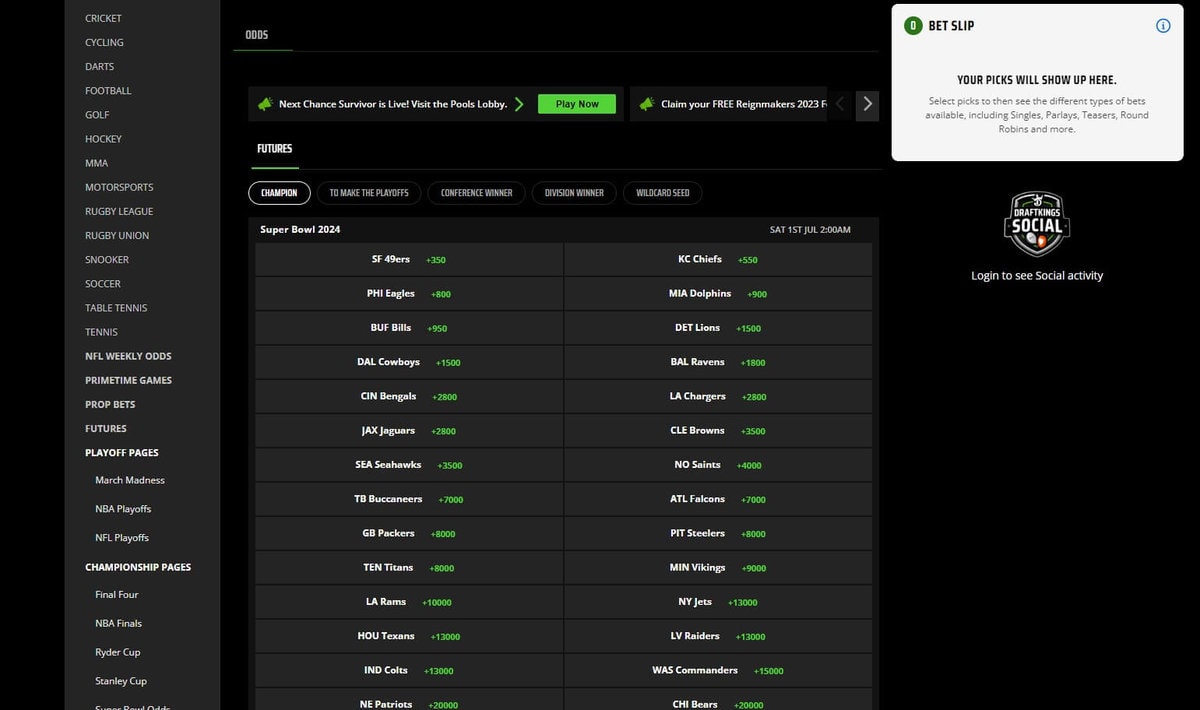The image size is (1200, 710).
Task: Open Golf in the sidebar
Action: pyautogui.click(x=97, y=115)
